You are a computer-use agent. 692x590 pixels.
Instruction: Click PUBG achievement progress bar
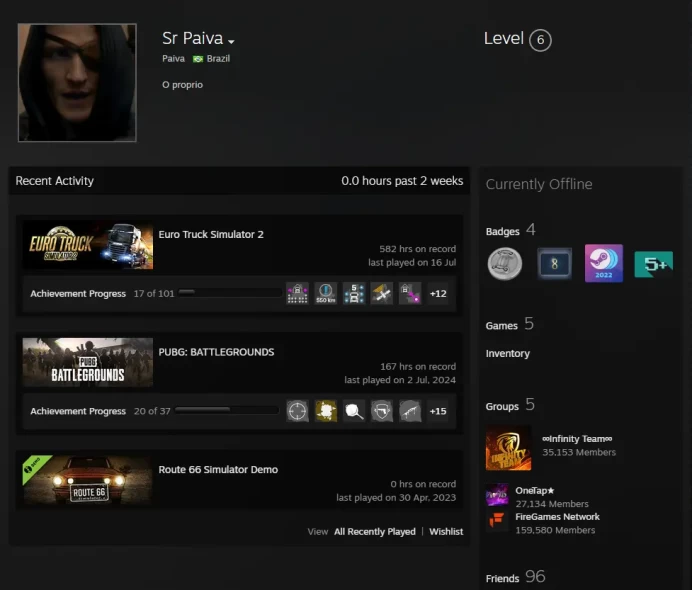[x=227, y=410]
